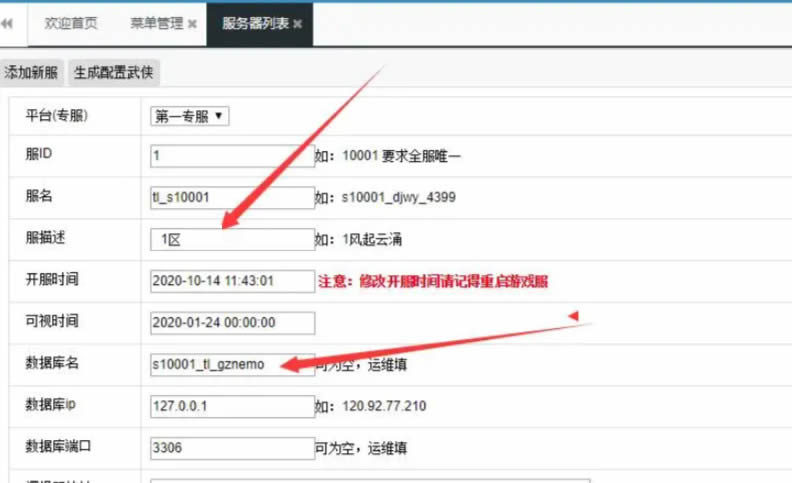The image size is (792, 483).
Task: Click the 生成配置武侠 button
Action: 114,73
